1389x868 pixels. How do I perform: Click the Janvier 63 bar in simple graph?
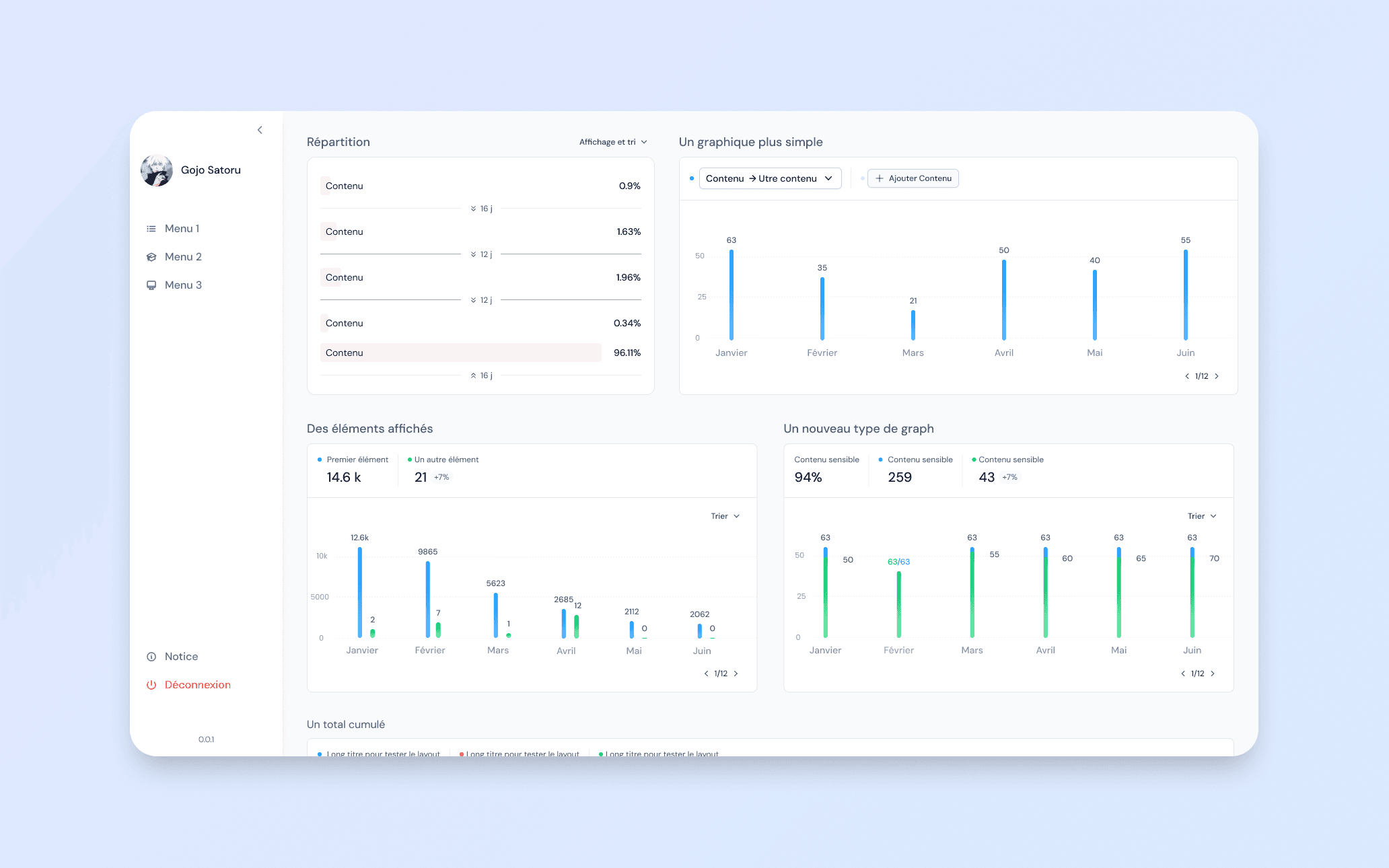(732, 295)
